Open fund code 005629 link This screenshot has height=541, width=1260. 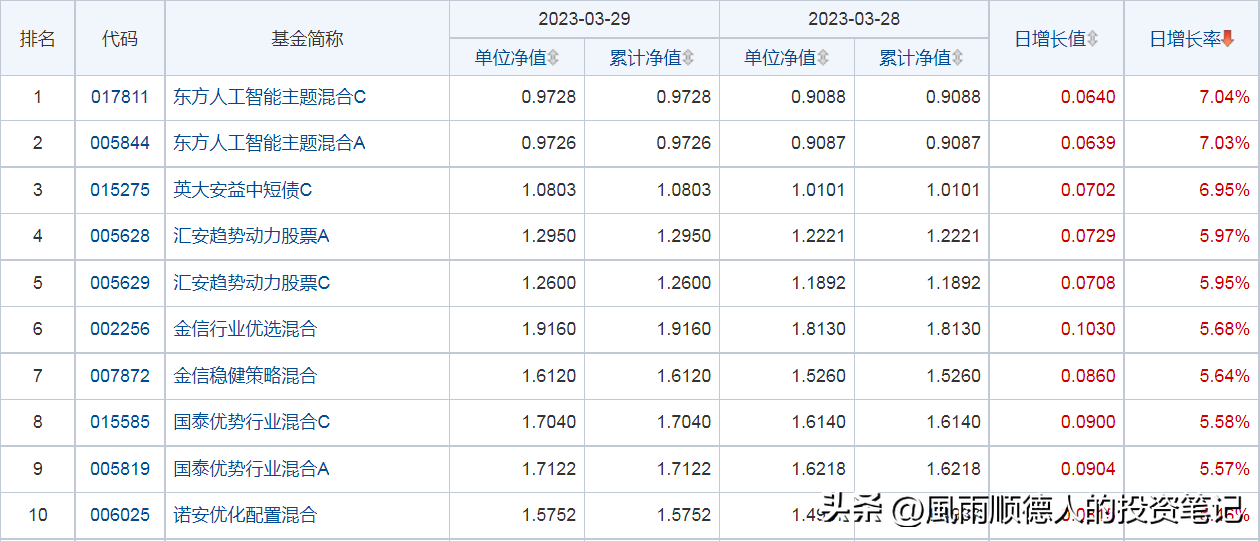pos(120,283)
